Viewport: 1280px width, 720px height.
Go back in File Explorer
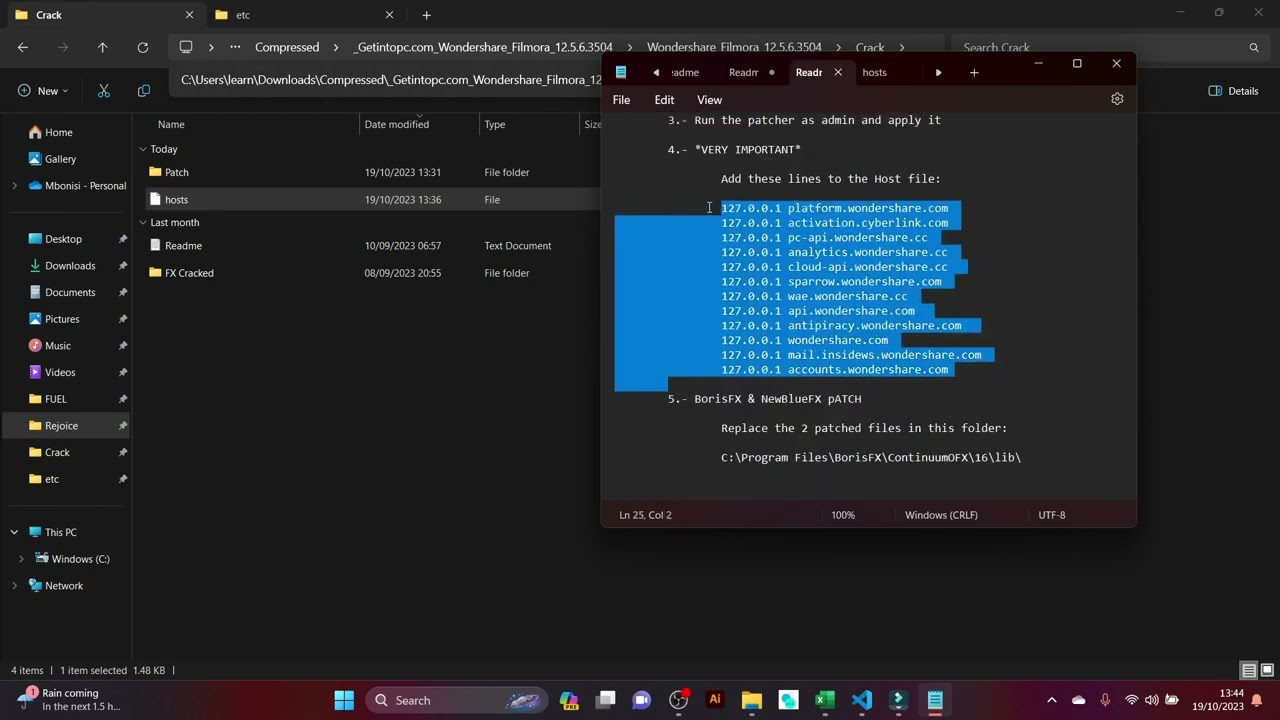click(x=23, y=47)
